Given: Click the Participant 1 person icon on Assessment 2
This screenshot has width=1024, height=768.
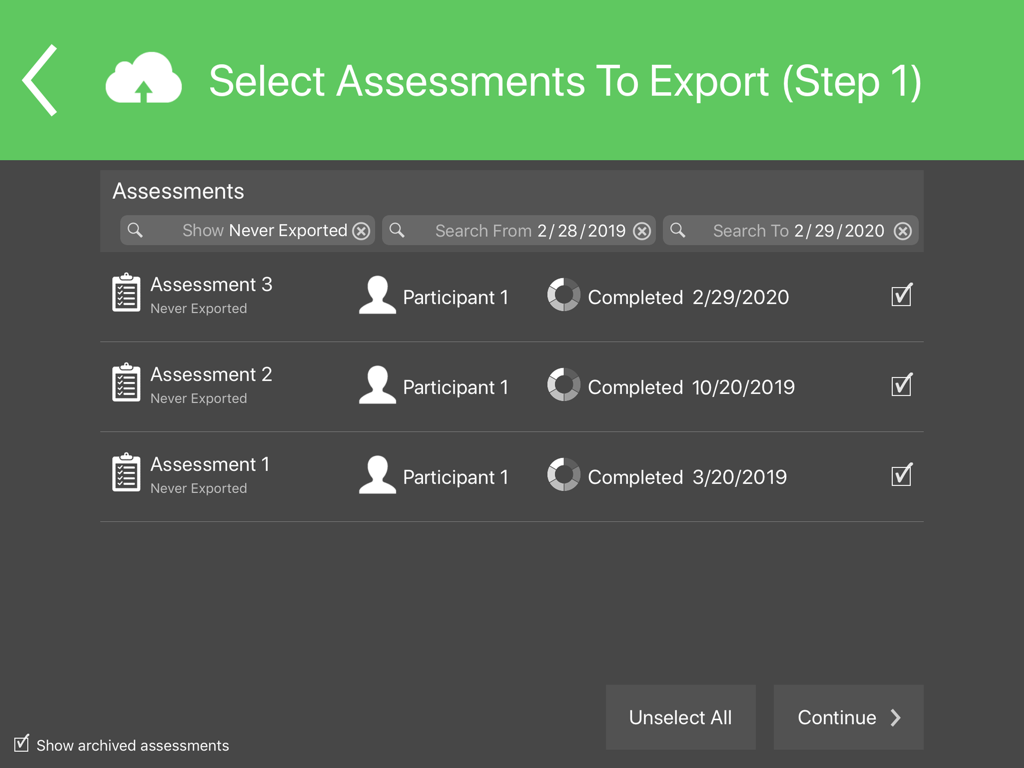Looking at the screenshot, I should [377, 384].
